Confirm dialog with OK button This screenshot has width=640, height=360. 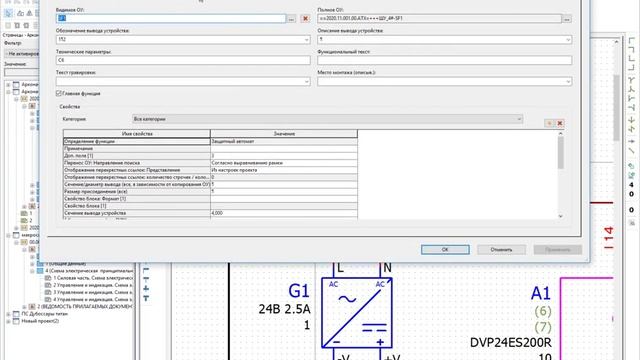[x=445, y=249]
